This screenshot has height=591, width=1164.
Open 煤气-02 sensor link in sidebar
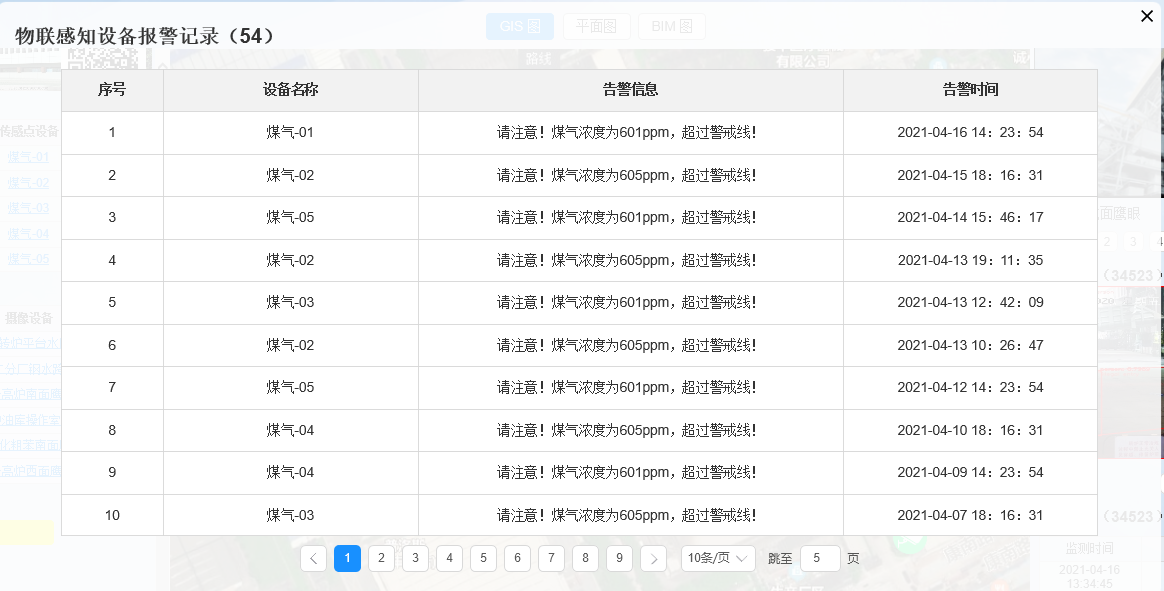[28, 183]
